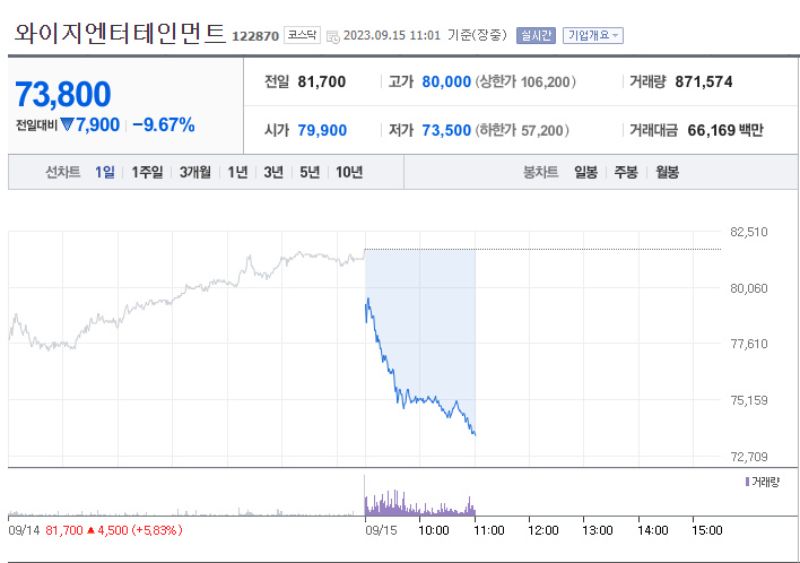Click the calendar icon beside the date

(x=333, y=36)
